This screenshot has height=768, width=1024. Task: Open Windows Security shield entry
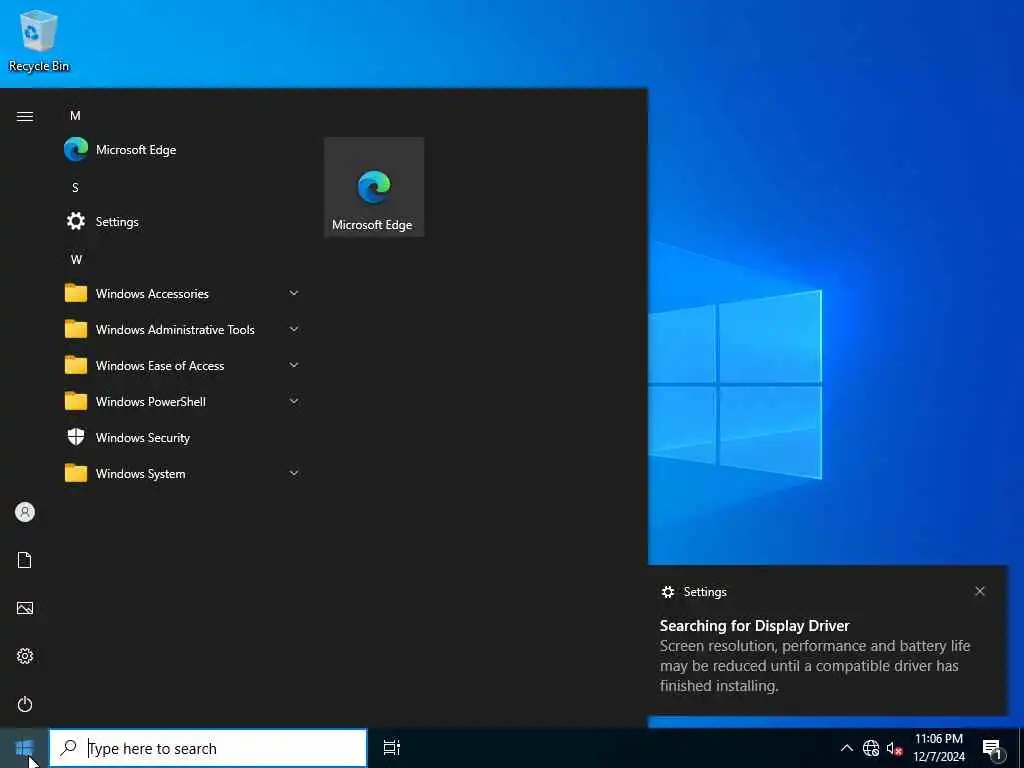[x=181, y=438]
